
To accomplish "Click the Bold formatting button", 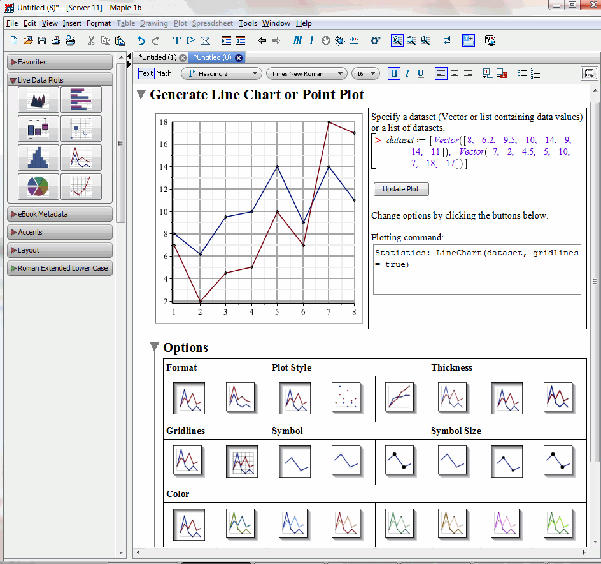I will [394, 73].
